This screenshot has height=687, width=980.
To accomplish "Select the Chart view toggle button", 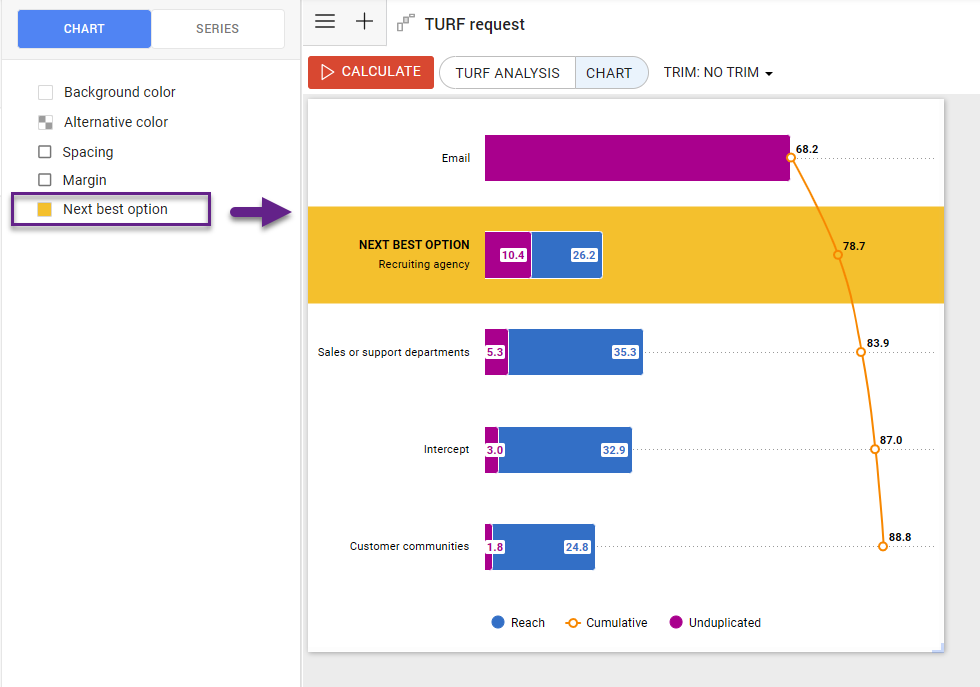I will pyautogui.click(x=609, y=73).
